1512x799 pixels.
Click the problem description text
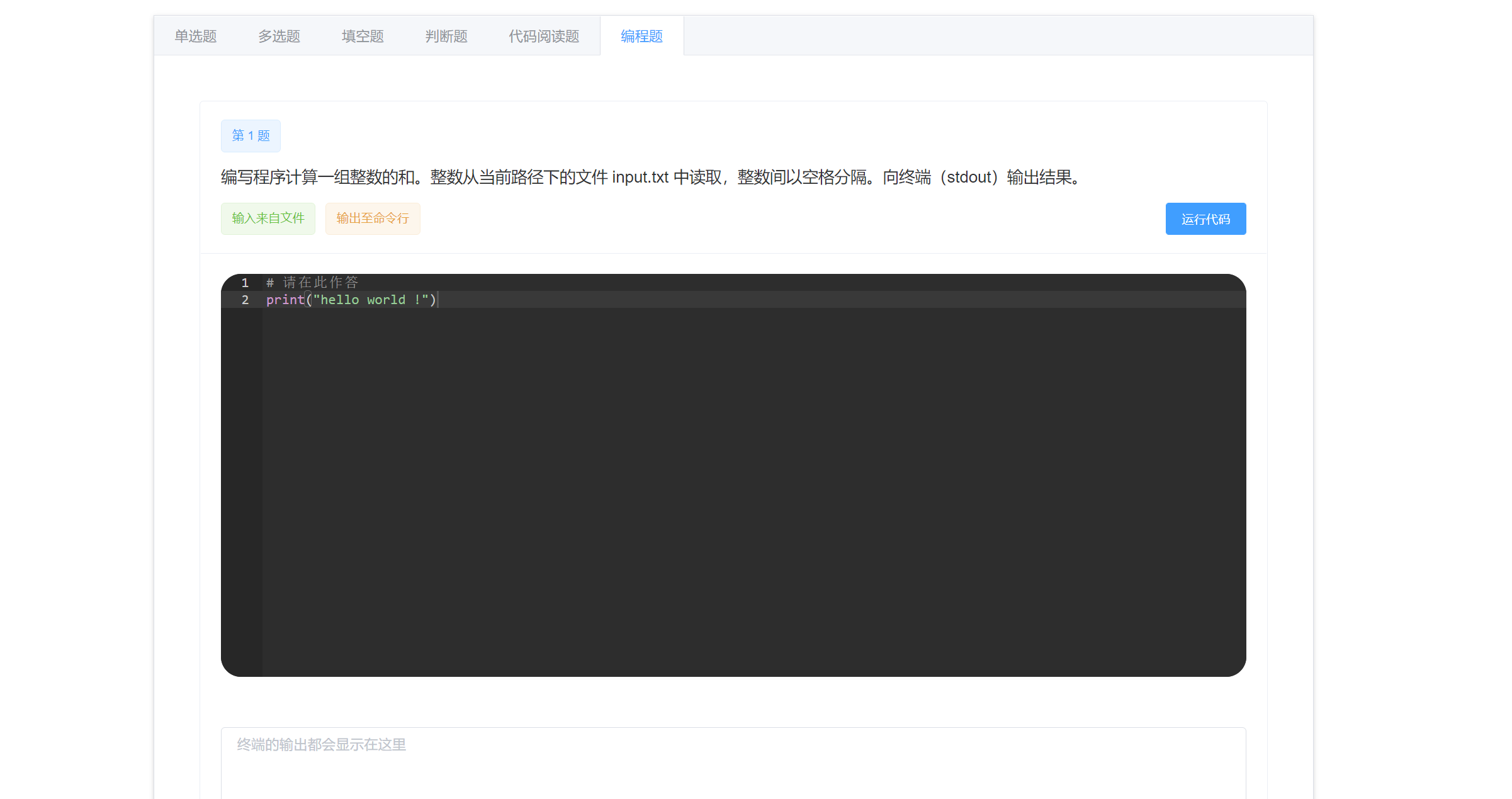tap(650, 178)
